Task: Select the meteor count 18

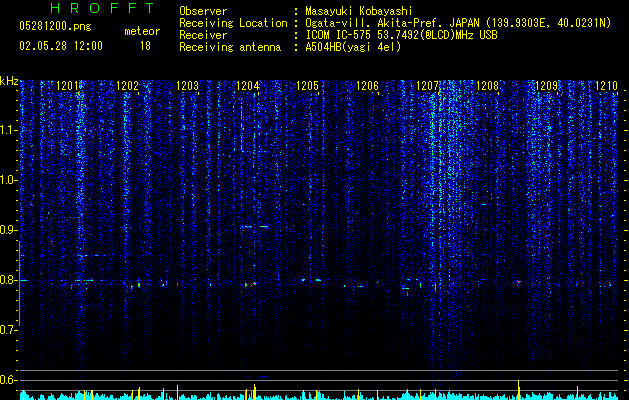Action: [x=145, y=46]
